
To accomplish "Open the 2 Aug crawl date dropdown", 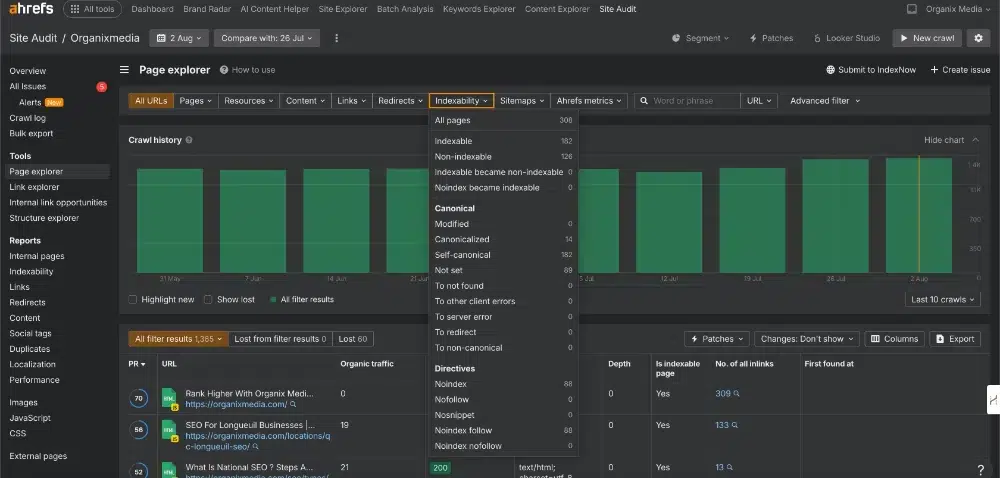I will click(179, 38).
